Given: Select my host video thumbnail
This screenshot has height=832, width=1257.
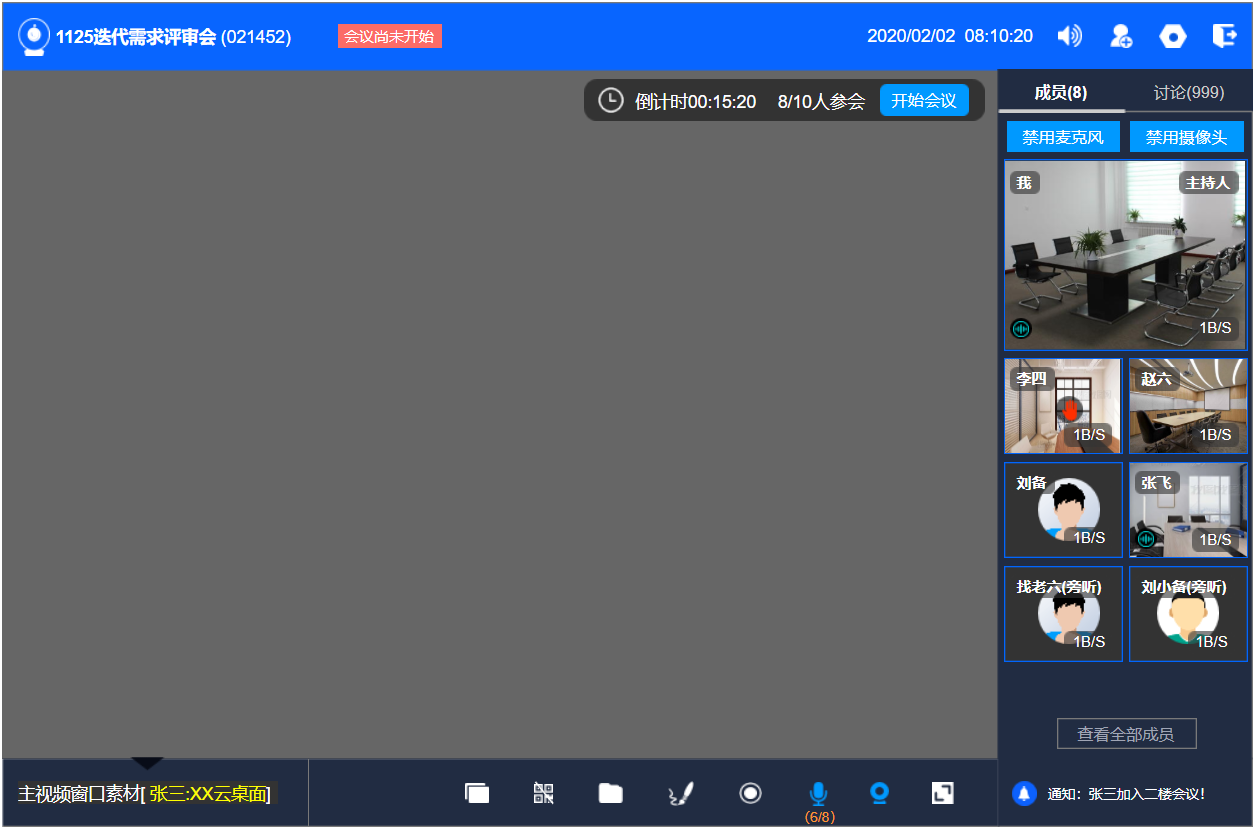Looking at the screenshot, I should (x=1126, y=255).
